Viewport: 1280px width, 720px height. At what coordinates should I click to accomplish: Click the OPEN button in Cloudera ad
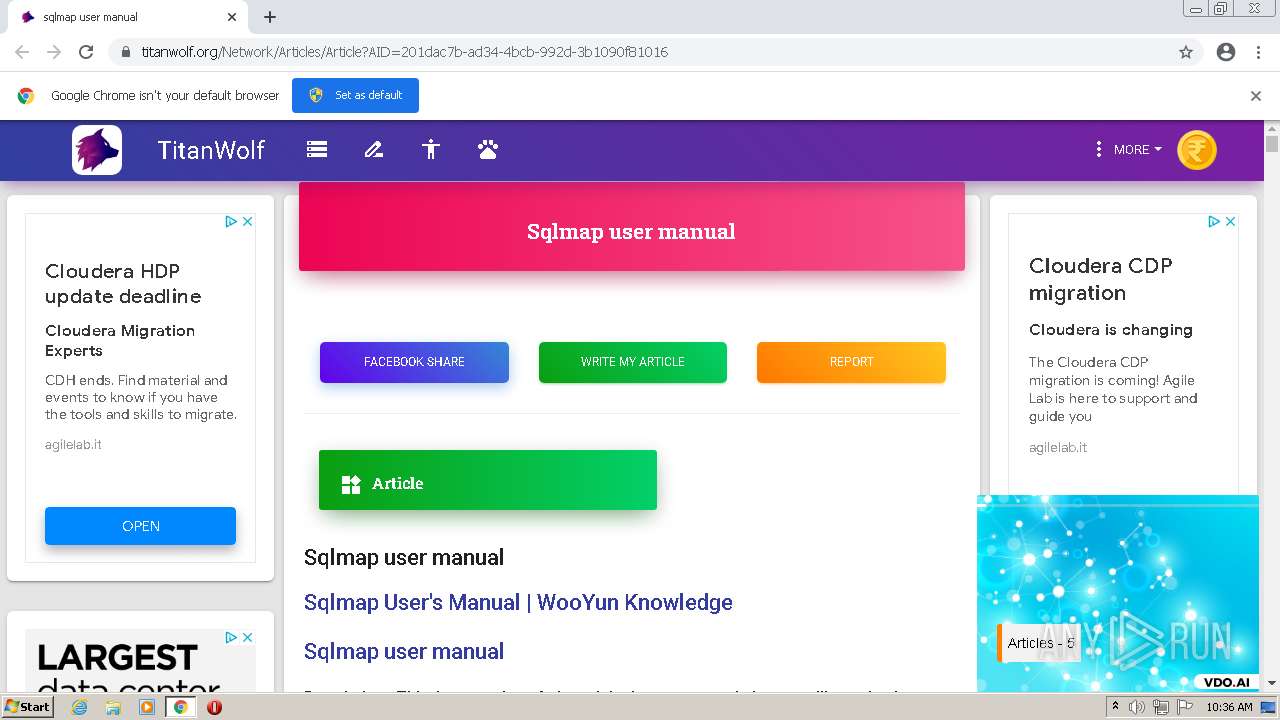pos(140,526)
